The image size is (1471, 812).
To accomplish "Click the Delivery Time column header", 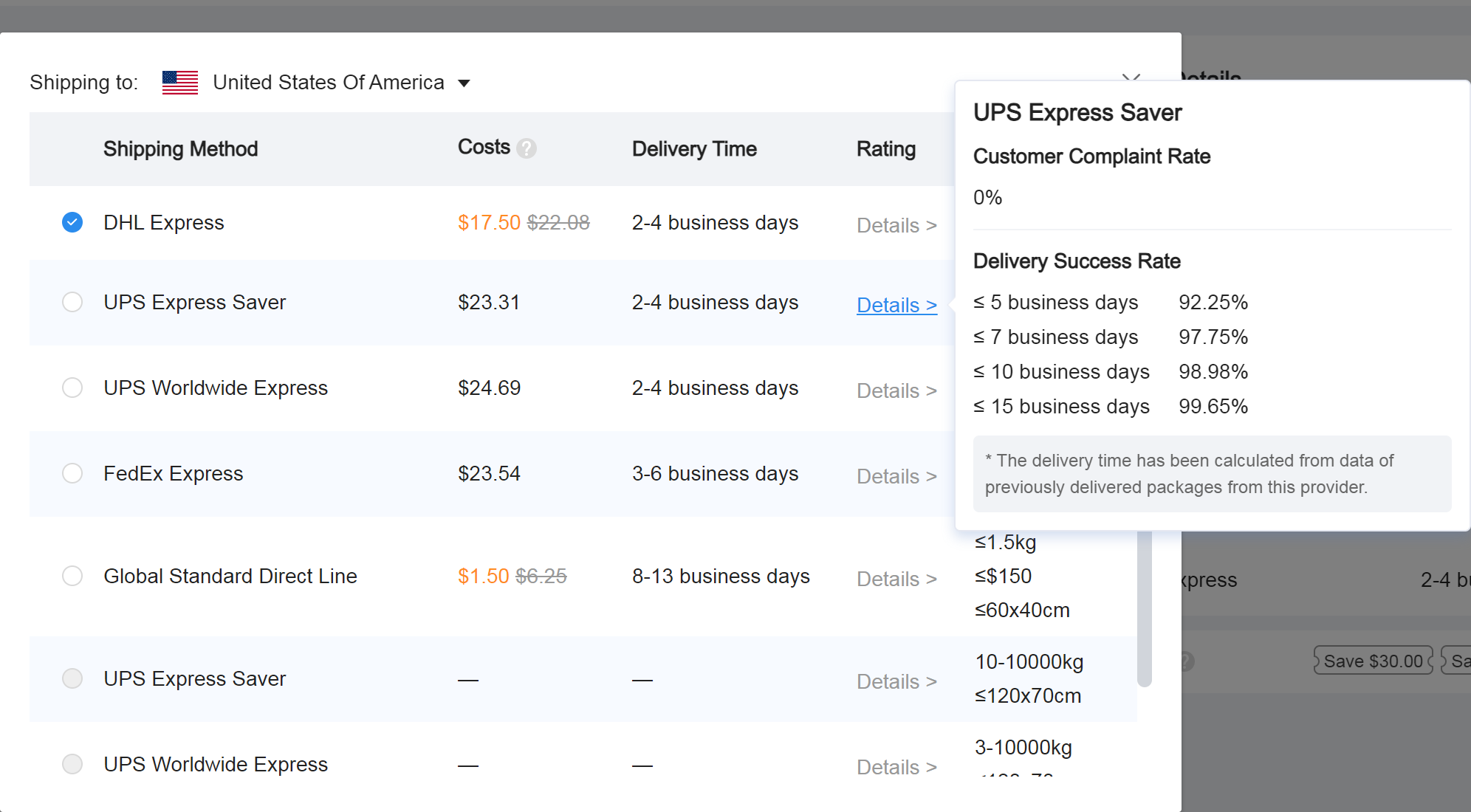I will tap(694, 149).
